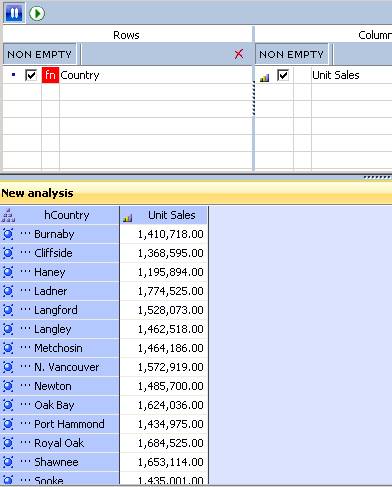This screenshot has height=487, width=392.
Task: Click the bar-chart icon in Unit Sales column header
Action: [x=128, y=218]
